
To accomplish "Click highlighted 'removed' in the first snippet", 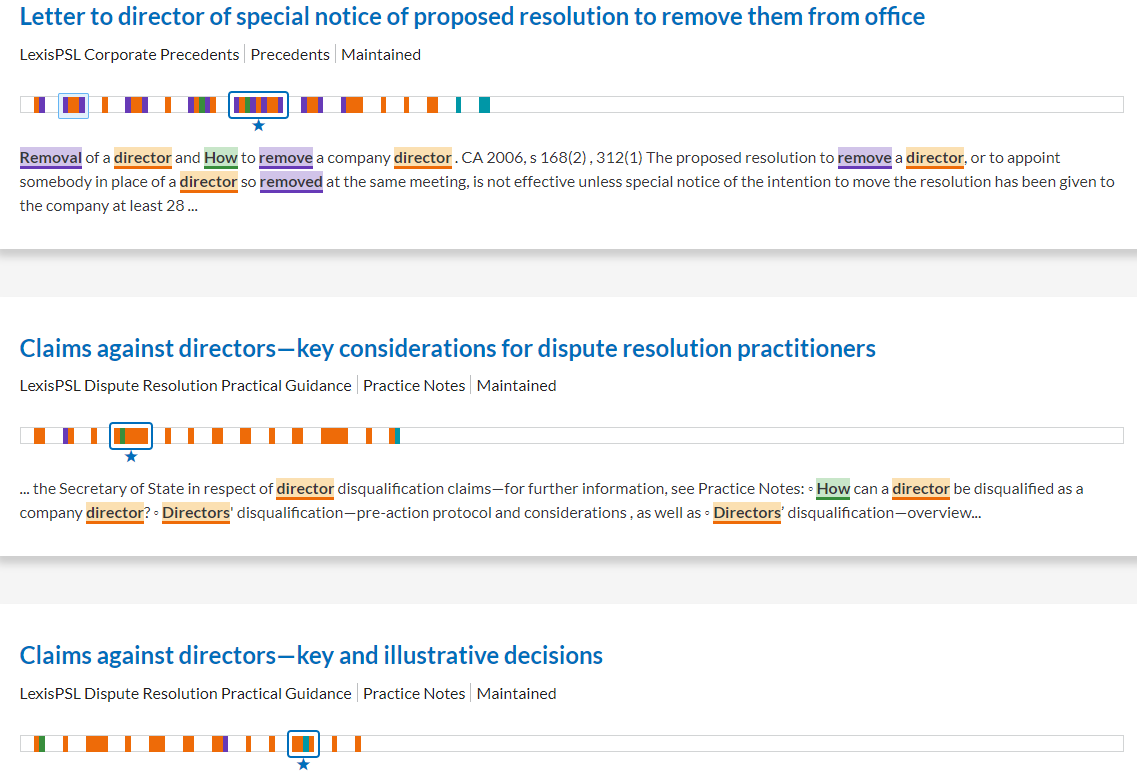I will [291, 182].
